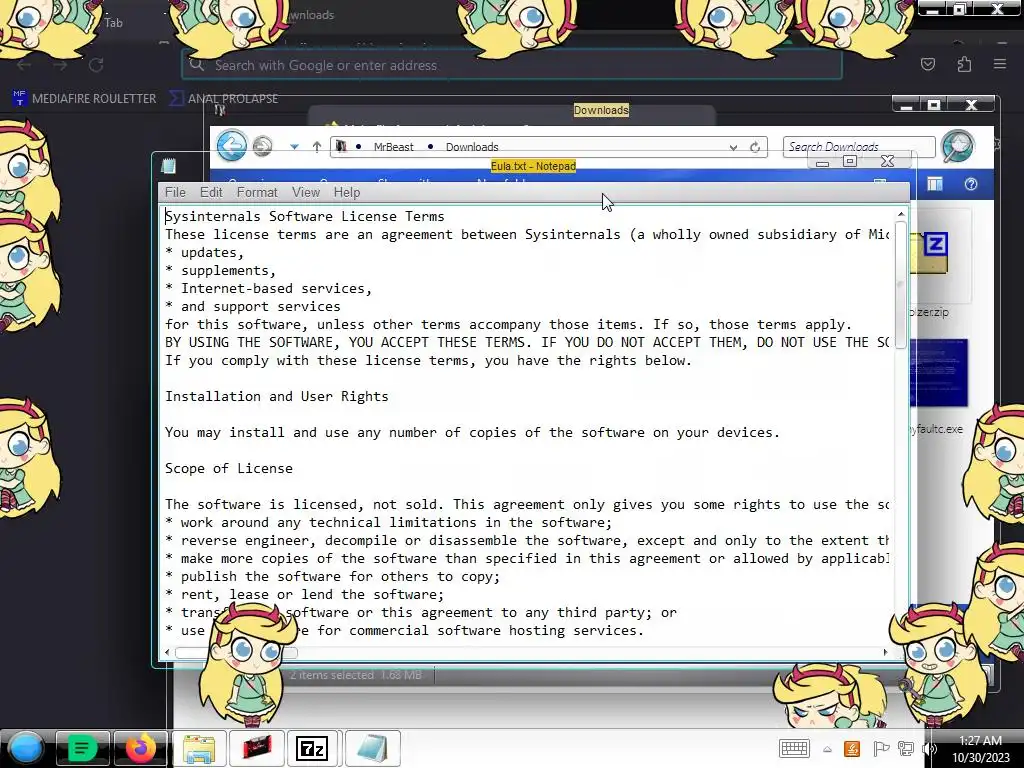Open 7-Zip from the taskbar

click(x=312, y=748)
